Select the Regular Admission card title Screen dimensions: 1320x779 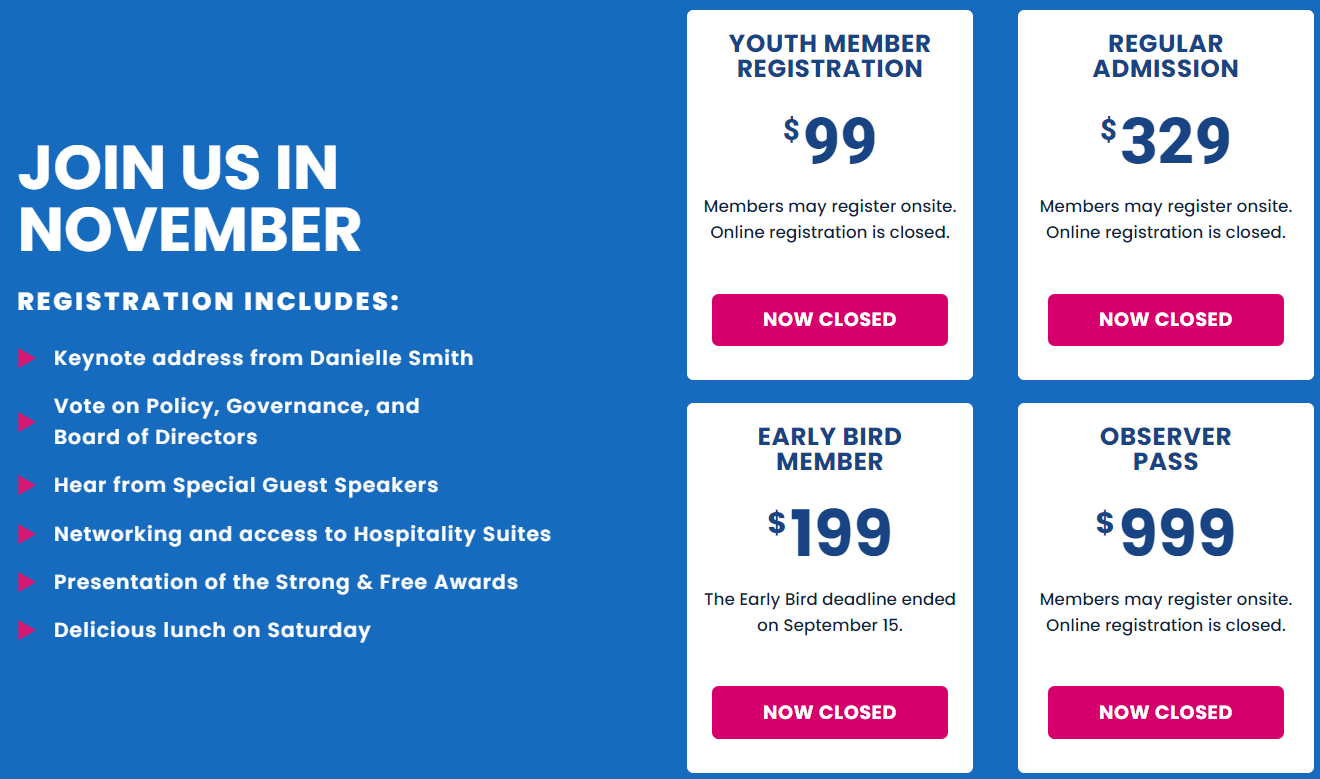pyautogui.click(x=1166, y=57)
